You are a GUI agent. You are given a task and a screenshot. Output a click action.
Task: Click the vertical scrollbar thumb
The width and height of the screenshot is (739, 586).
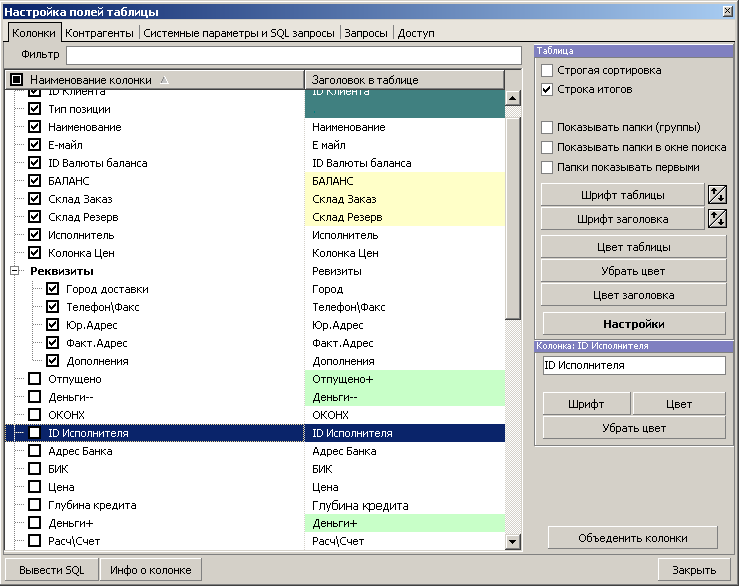[x=512, y=219]
